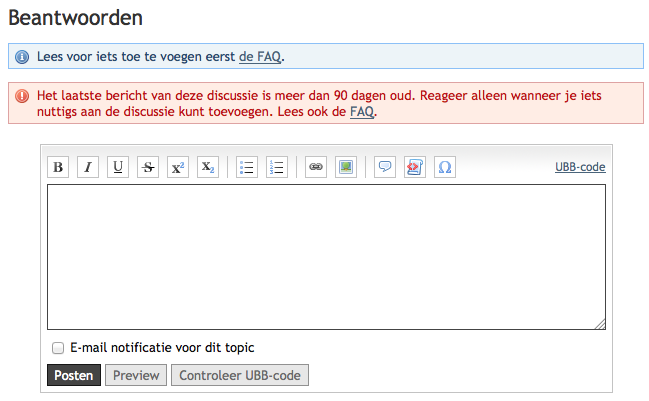Insert a numbered list
This screenshot has height=401, width=649.
(x=277, y=167)
